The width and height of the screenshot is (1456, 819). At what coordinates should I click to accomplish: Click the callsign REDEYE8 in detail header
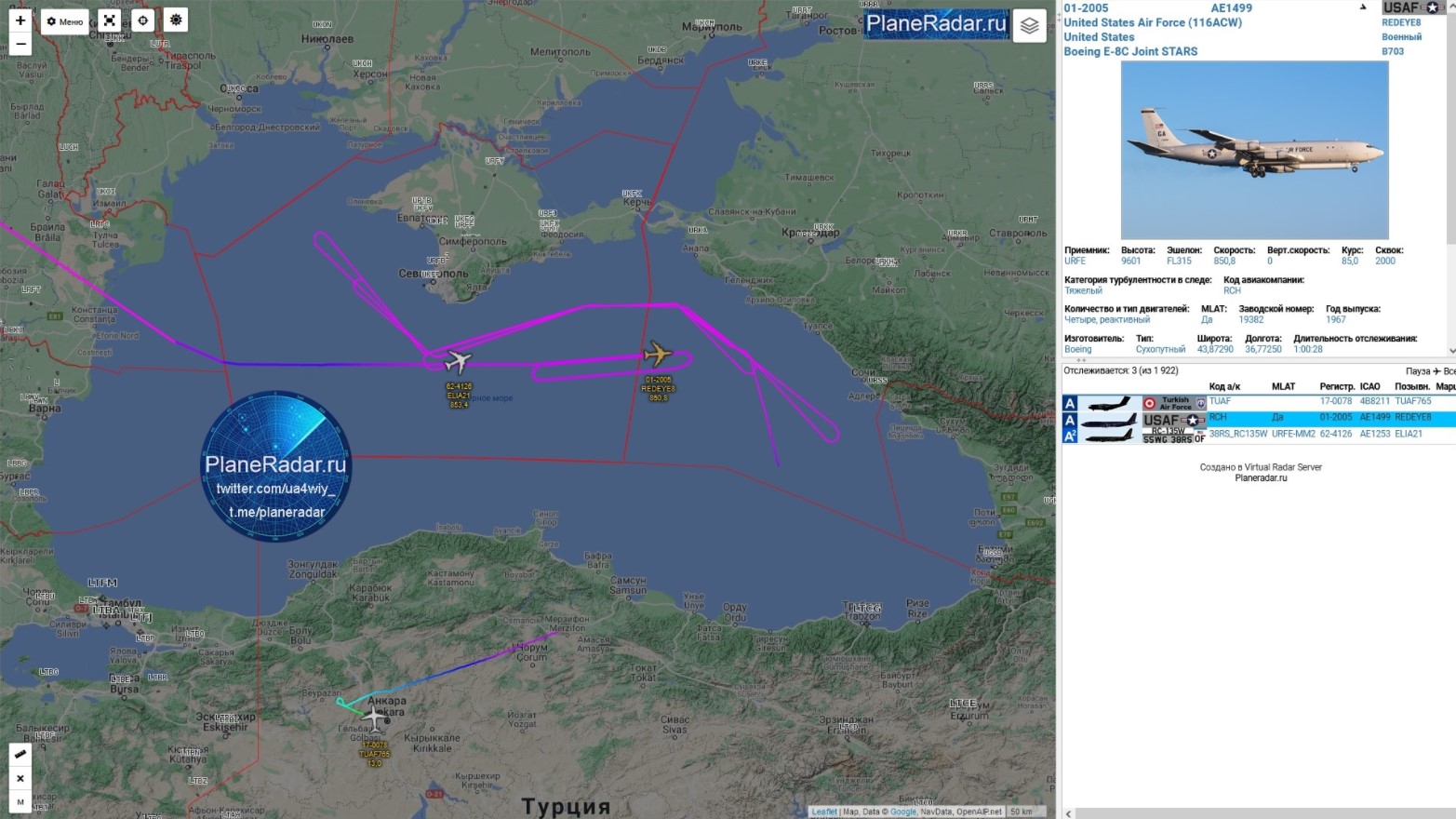click(1401, 22)
